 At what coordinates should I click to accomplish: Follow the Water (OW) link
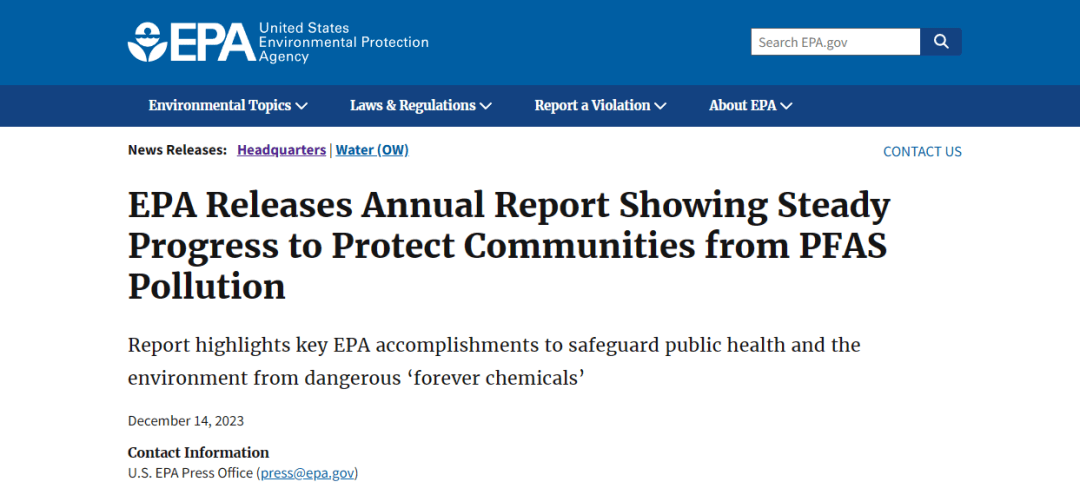372,150
